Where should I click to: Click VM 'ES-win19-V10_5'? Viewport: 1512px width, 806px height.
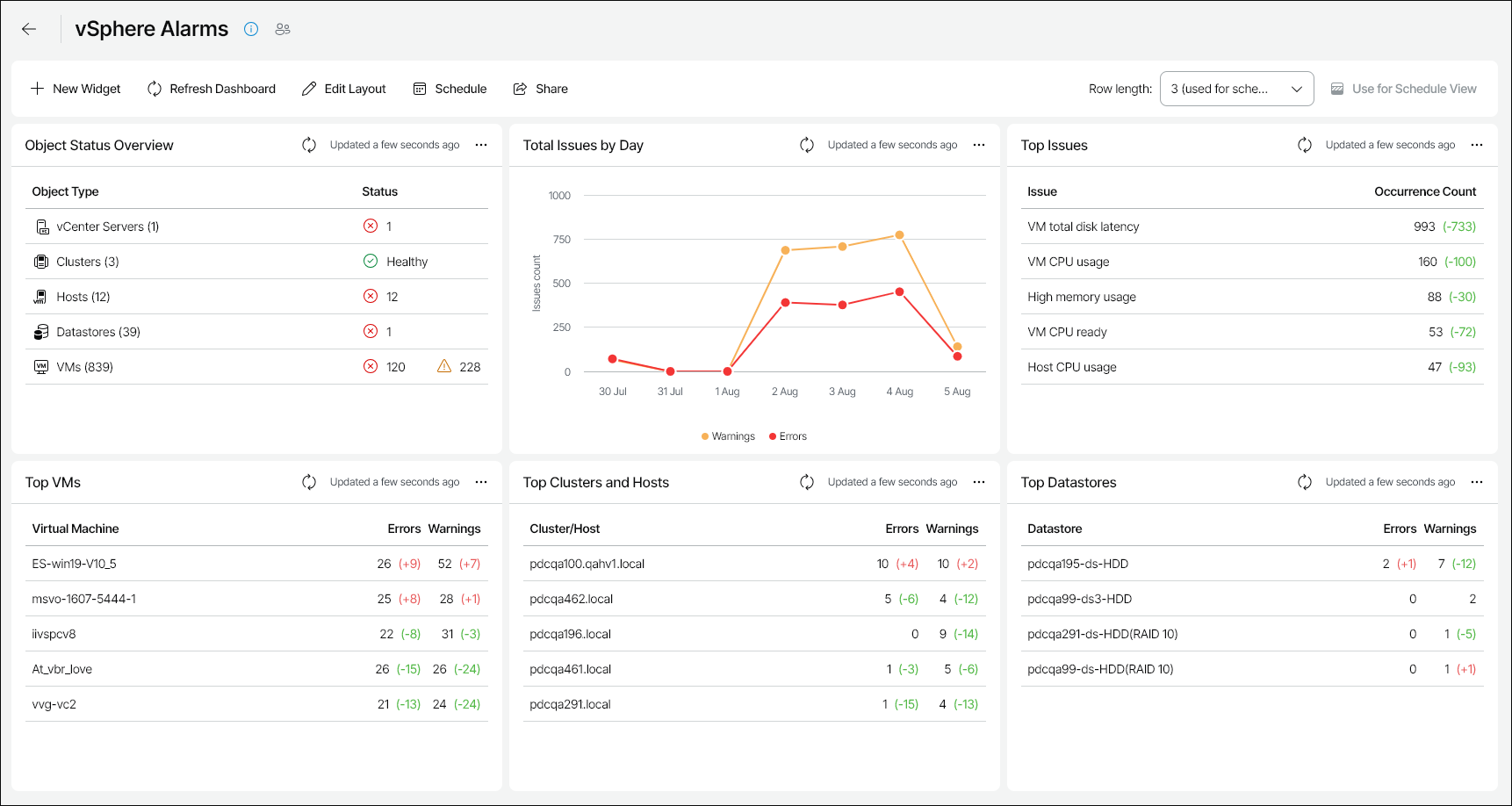point(75,564)
